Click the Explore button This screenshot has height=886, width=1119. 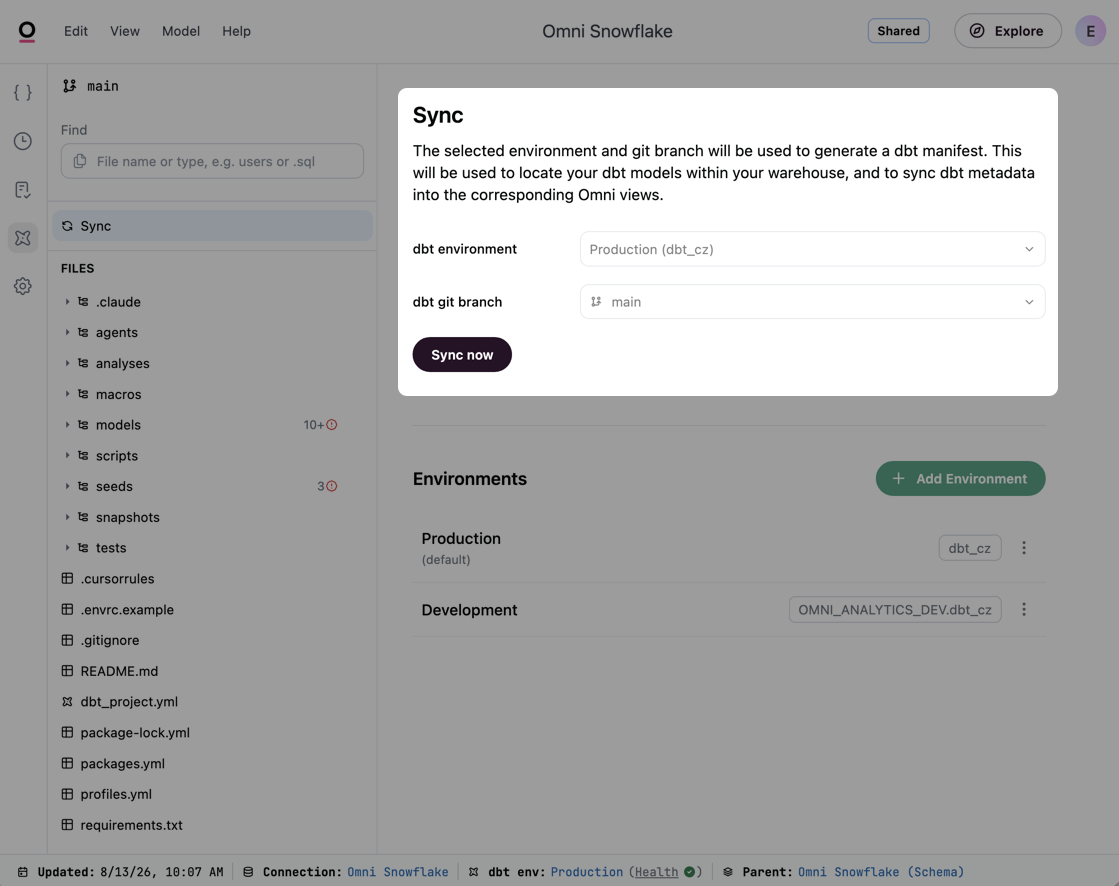pos(1008,31)
